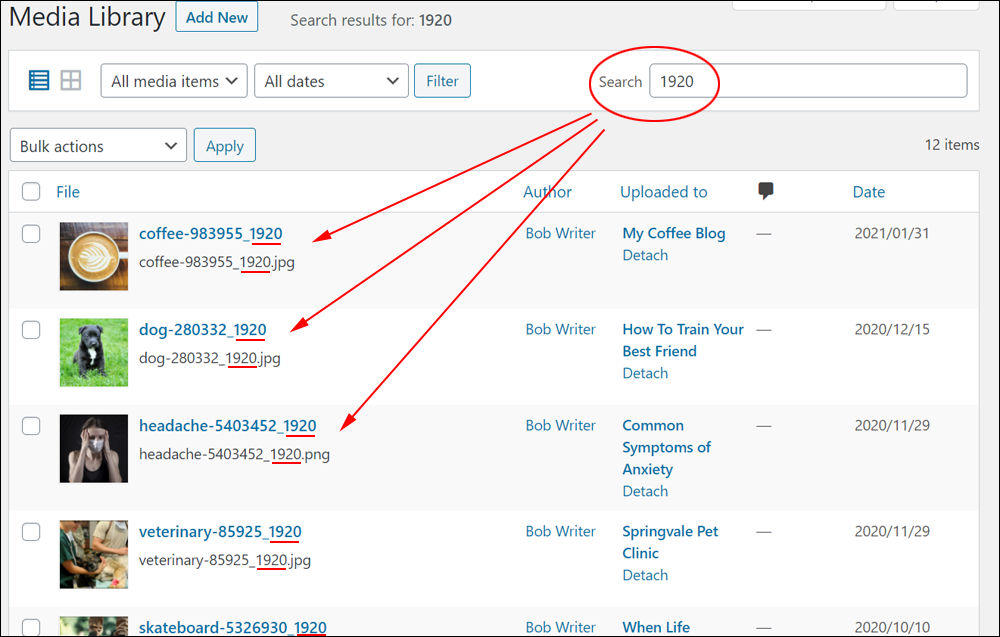Open coffee-983955_1920 media title link
Image resolution: width=1000 pixels, height=637 pixels.
[x=210, y=233]
